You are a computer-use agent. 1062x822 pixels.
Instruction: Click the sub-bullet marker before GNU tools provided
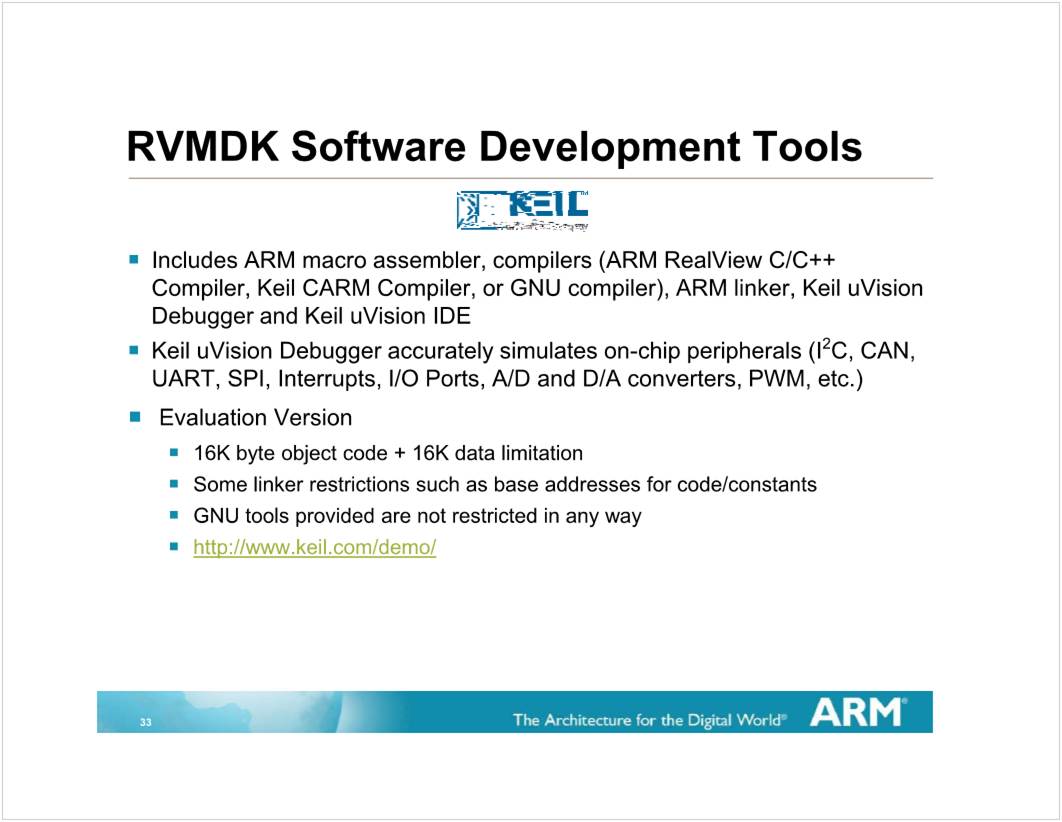174,516
